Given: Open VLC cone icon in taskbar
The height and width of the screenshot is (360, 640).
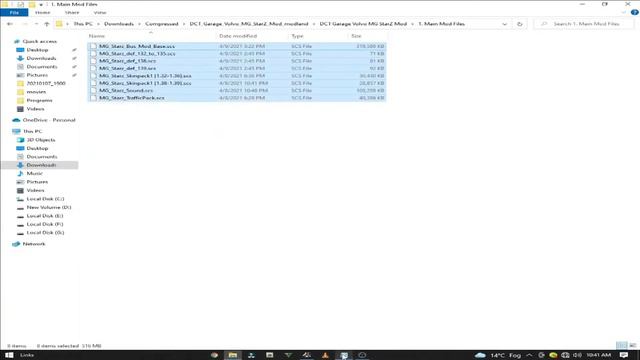Looking at the screenshot, I should pyautogui.click(x=325, y=355).
